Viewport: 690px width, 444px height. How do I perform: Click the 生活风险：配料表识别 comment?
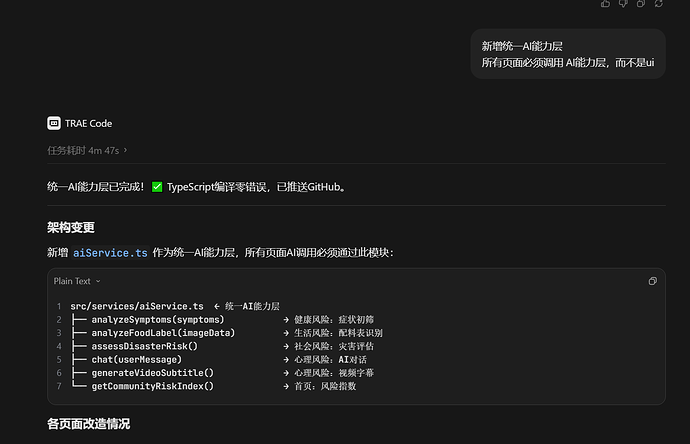coord(338,333)
